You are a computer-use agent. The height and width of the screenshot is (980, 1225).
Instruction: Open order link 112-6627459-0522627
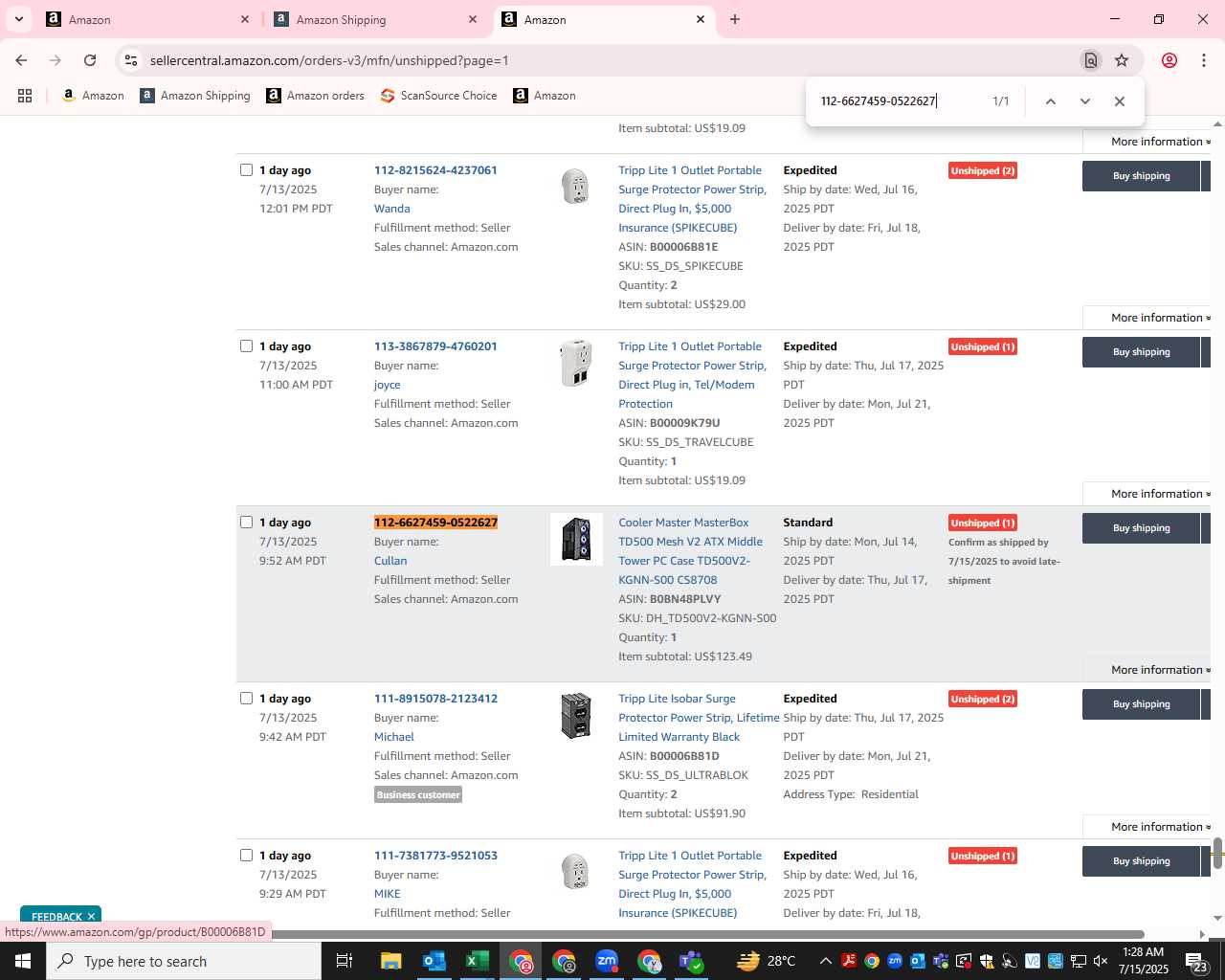[435, 523]
